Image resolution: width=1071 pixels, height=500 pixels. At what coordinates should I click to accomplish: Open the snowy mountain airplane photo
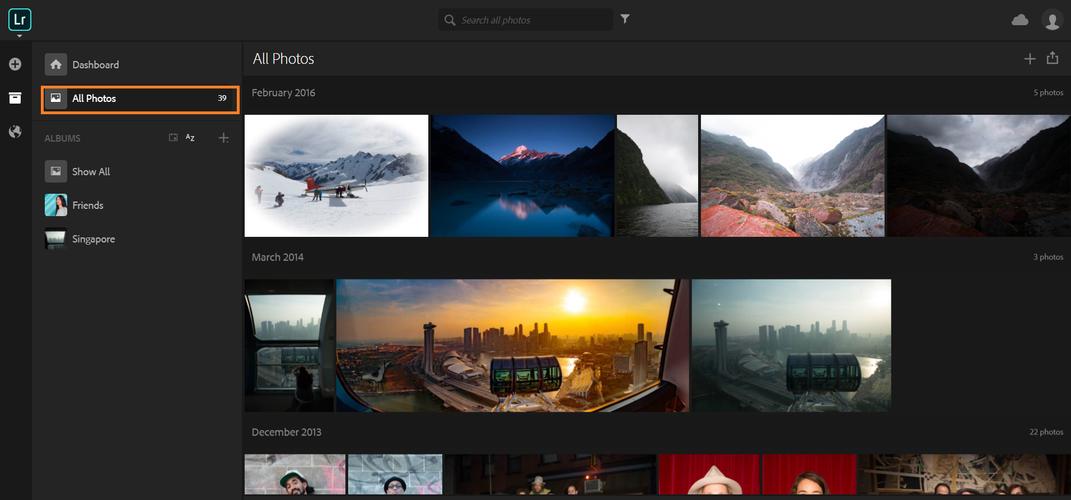click(x=336, y=176)
